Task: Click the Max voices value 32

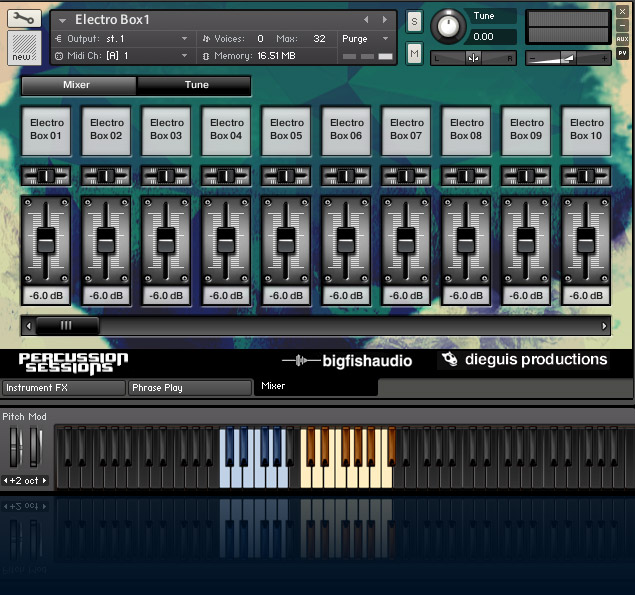Action: tap(319, 39)
